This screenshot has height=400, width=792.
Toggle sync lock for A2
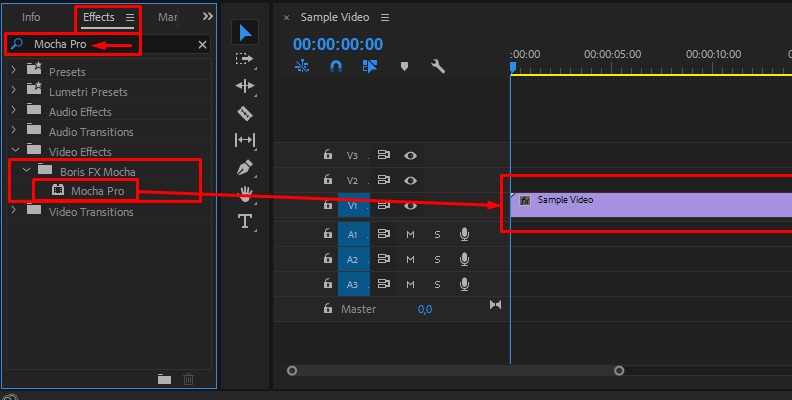[384, 259]
